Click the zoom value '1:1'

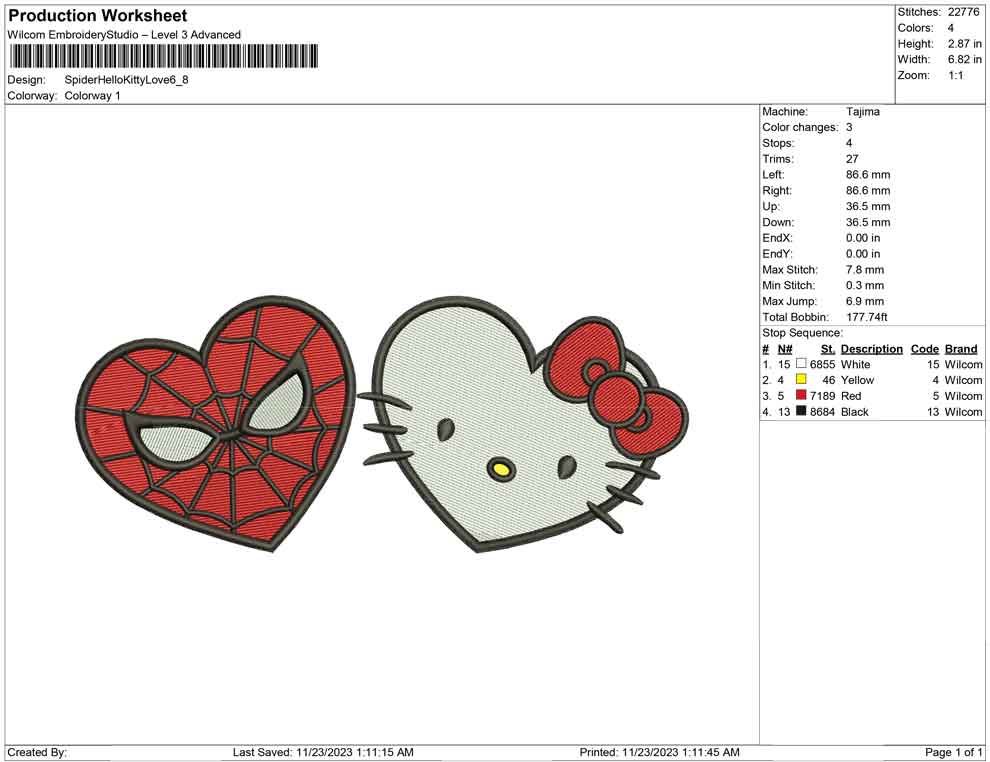pos(956,75)
